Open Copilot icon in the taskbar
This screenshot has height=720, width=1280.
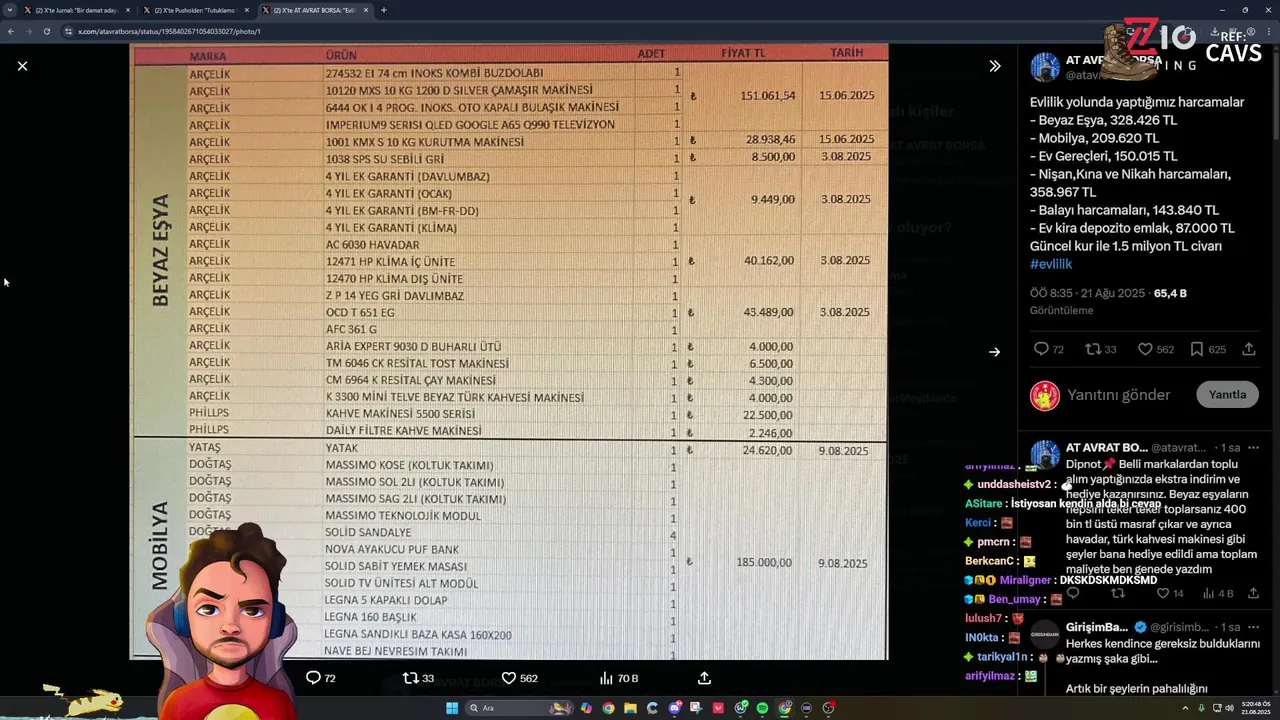(x=586, y=708)
